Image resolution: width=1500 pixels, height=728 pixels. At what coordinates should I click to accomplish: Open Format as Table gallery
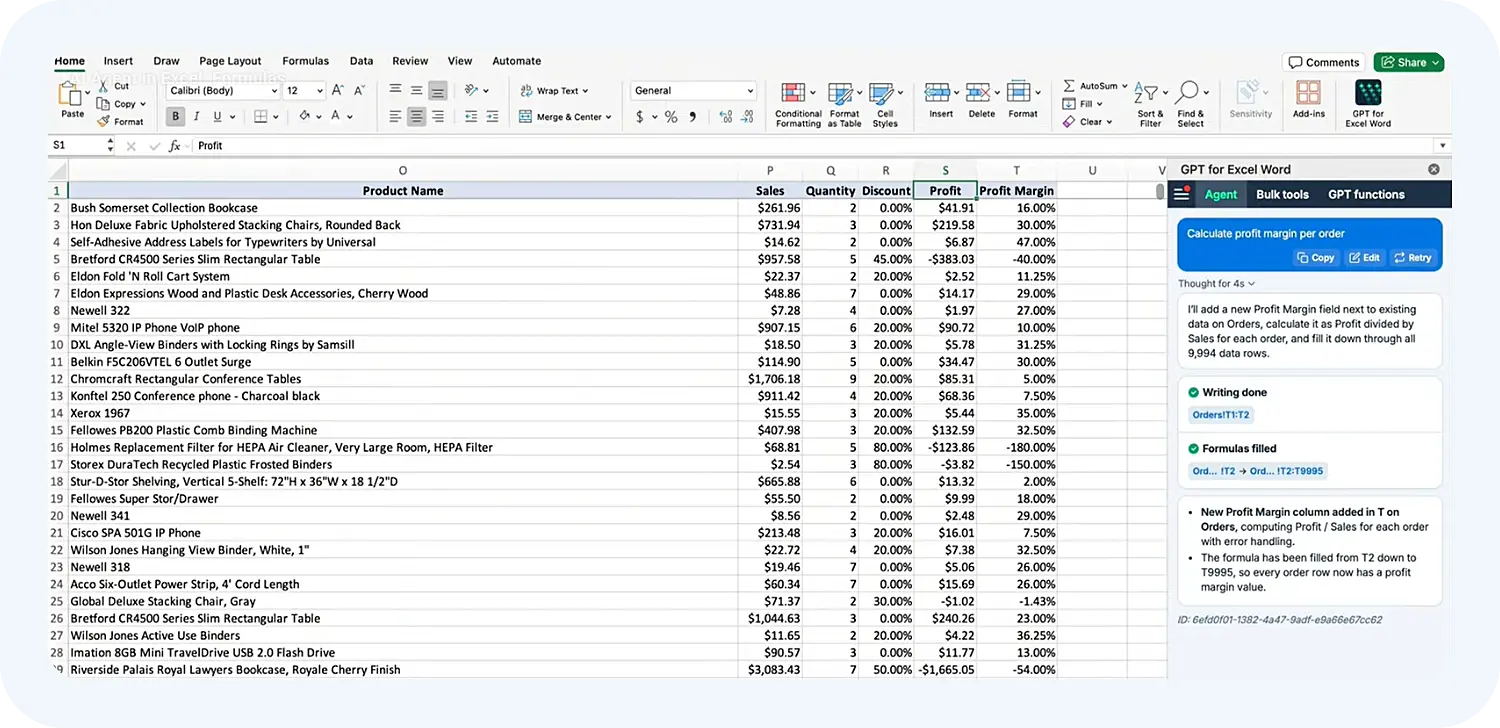[x=844, y=104]
